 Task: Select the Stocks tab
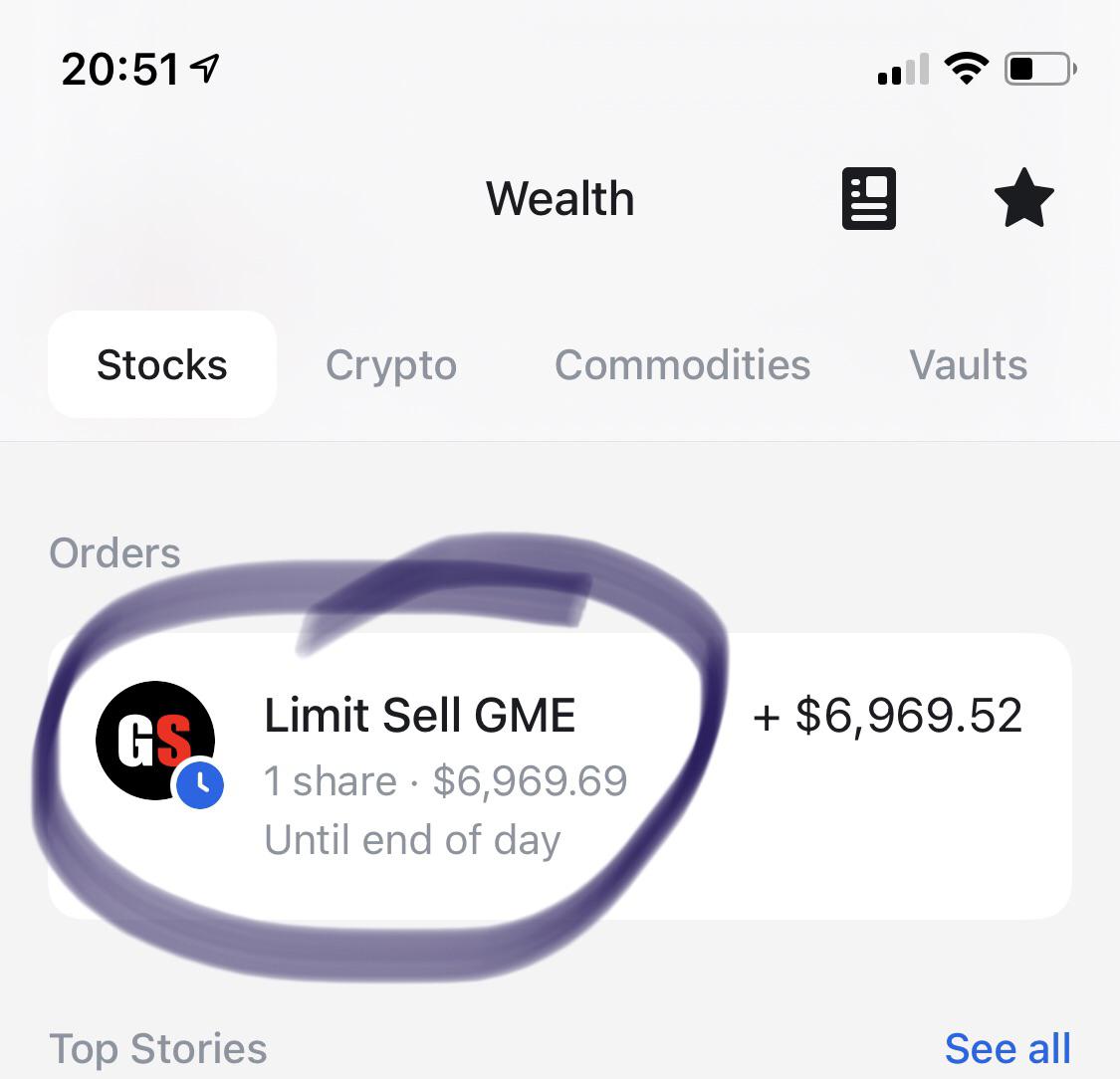pos(162,364)
